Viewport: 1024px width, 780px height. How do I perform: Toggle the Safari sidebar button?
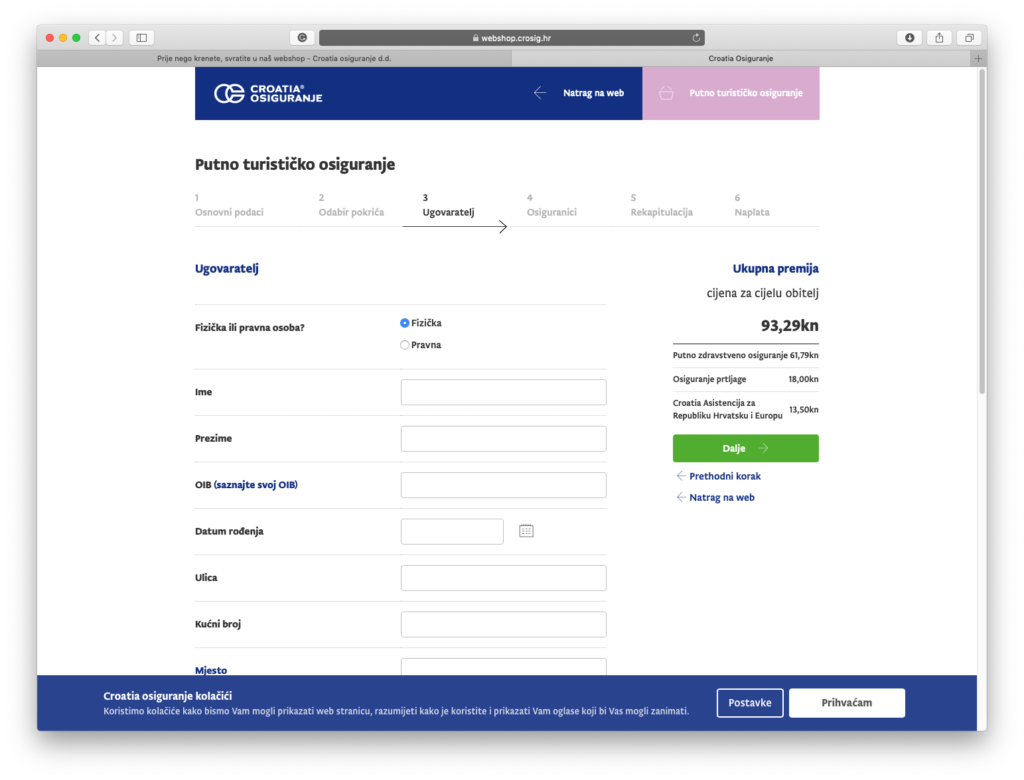tap(141, 38)
